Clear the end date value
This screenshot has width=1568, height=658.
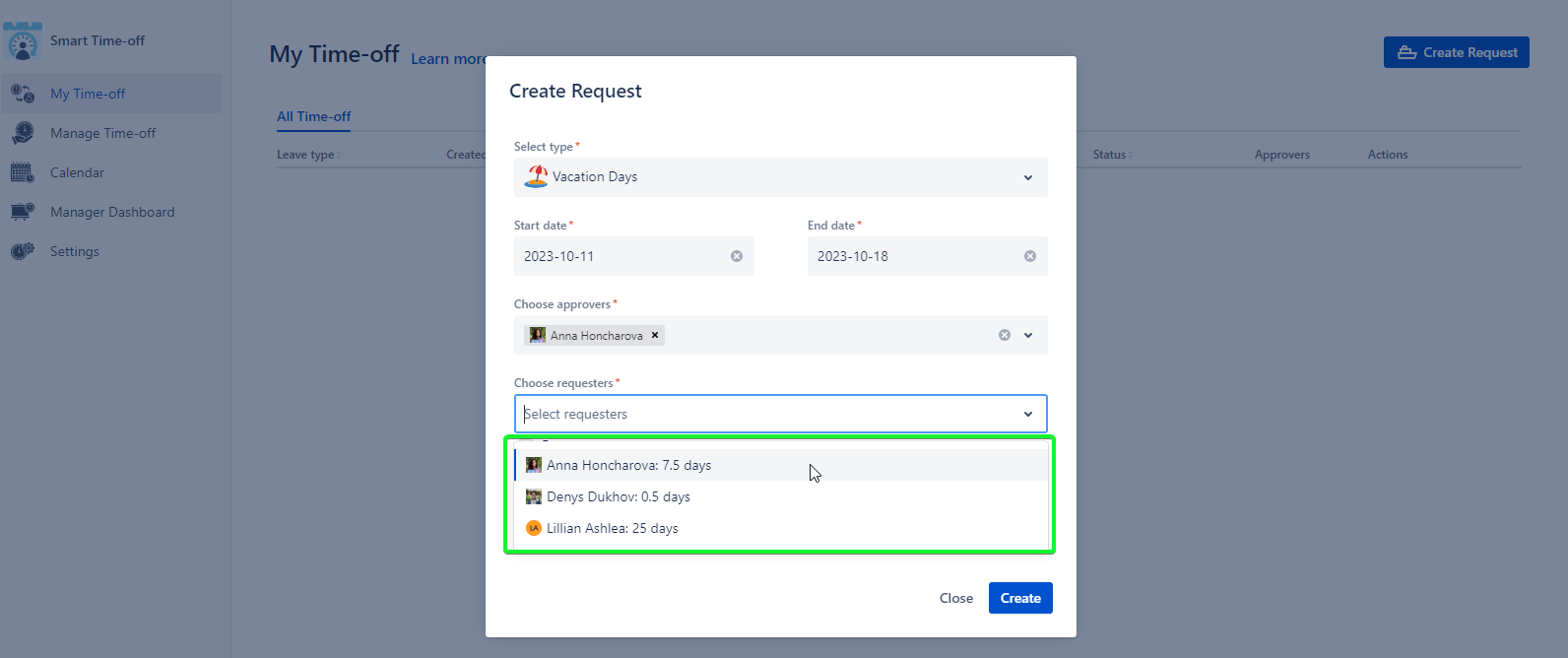click(1029, 256)
